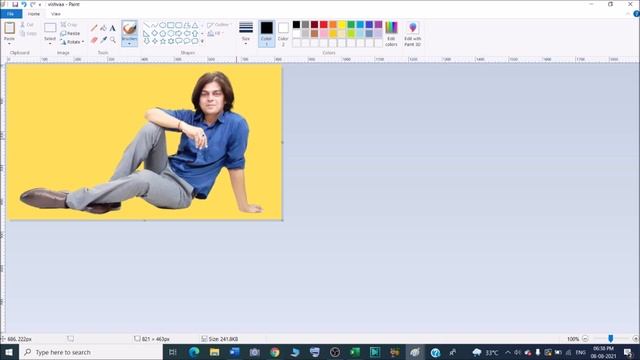Choose the Triangle shape
Viewport: 640px width, 360px height.
click(195, 25)
